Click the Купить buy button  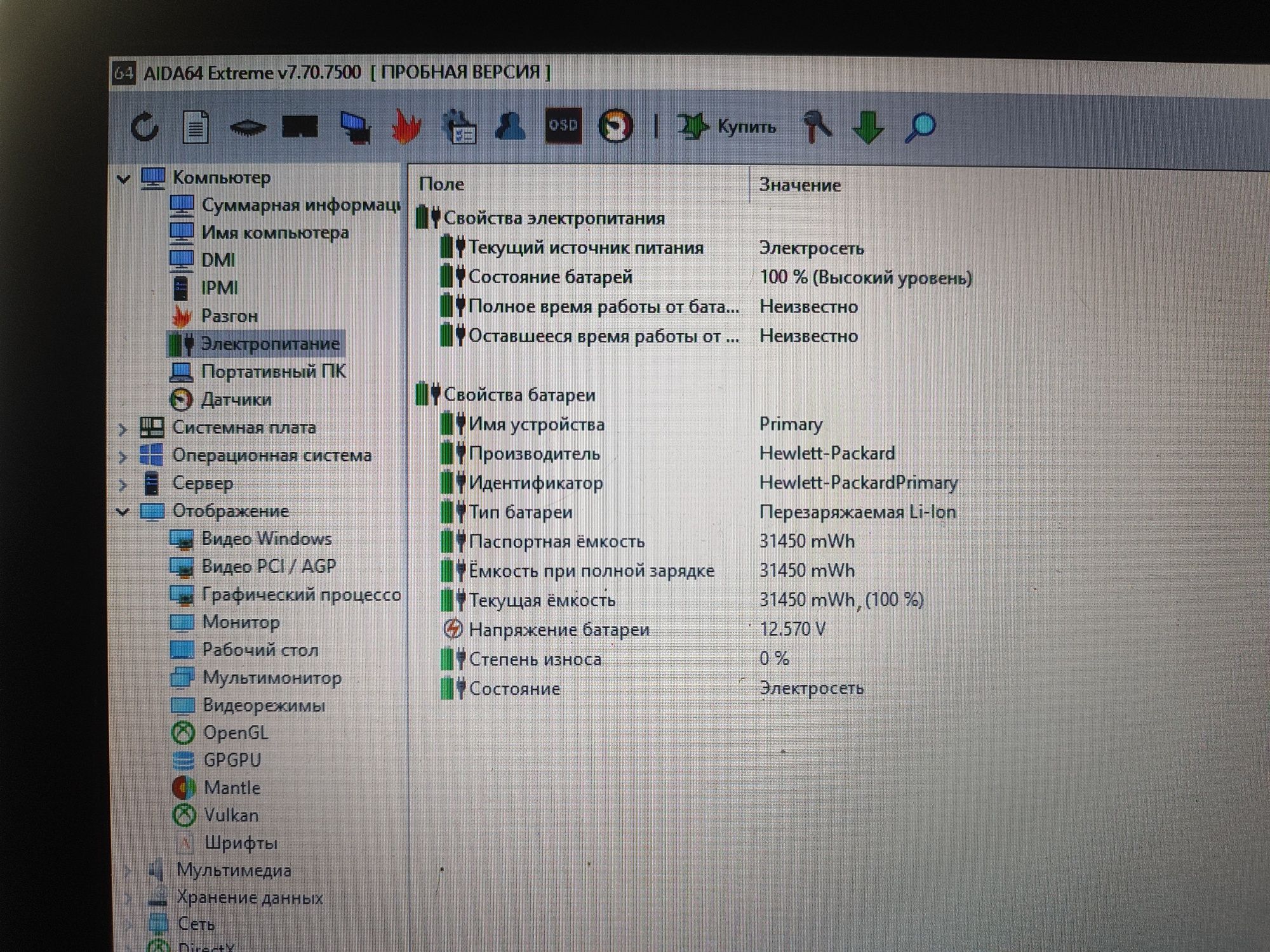pos(726,127)
